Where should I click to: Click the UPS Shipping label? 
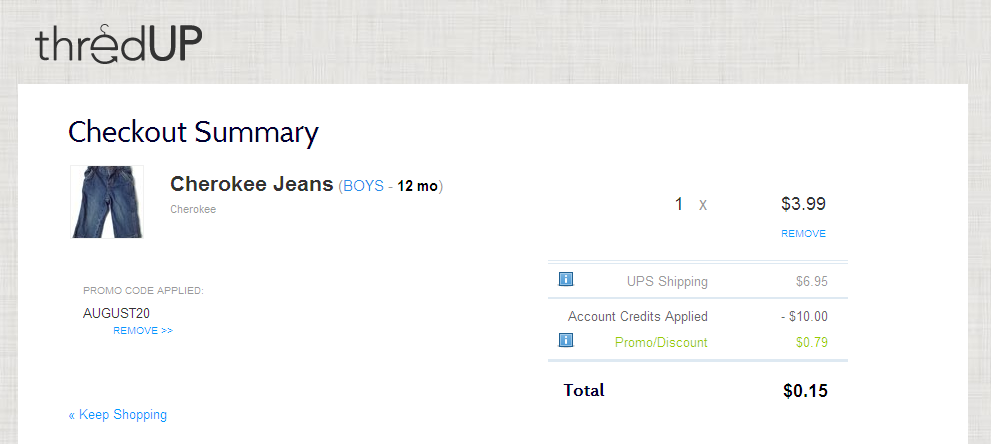click(x=667, y=282)
